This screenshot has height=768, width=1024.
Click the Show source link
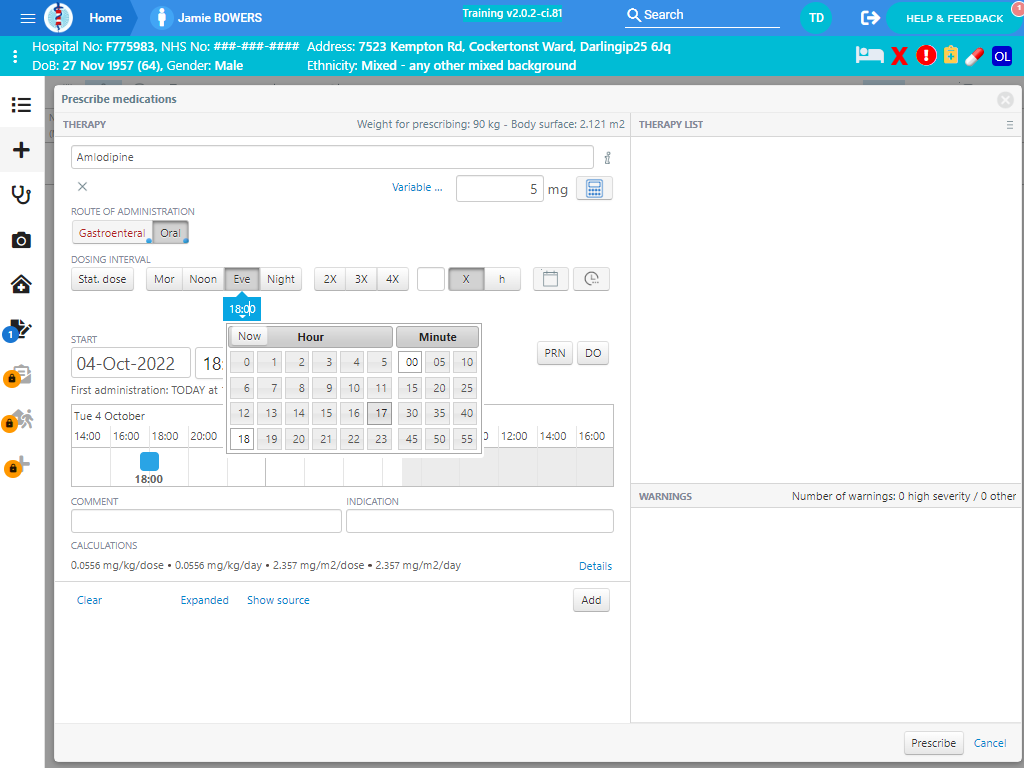pos(278,600)
